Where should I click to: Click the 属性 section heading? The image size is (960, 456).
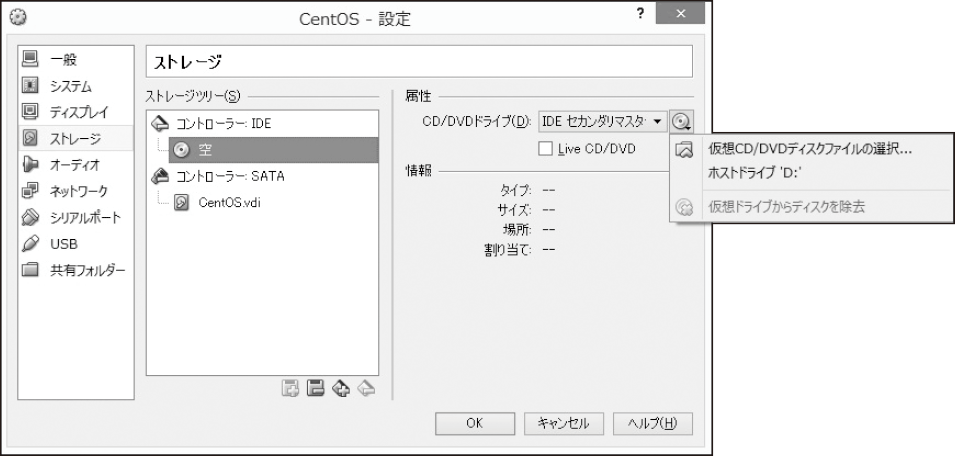tap(418, 96)
